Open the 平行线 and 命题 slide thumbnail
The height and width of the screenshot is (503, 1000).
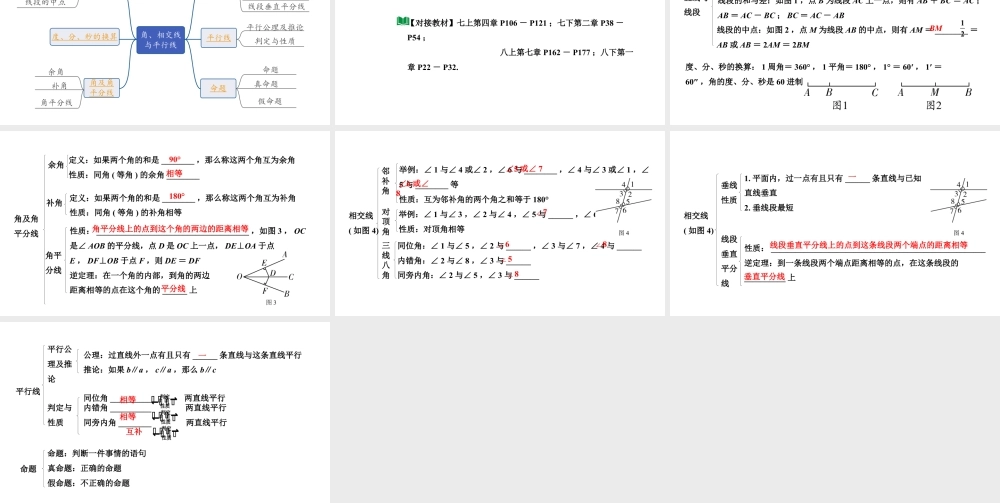[164, 411]
